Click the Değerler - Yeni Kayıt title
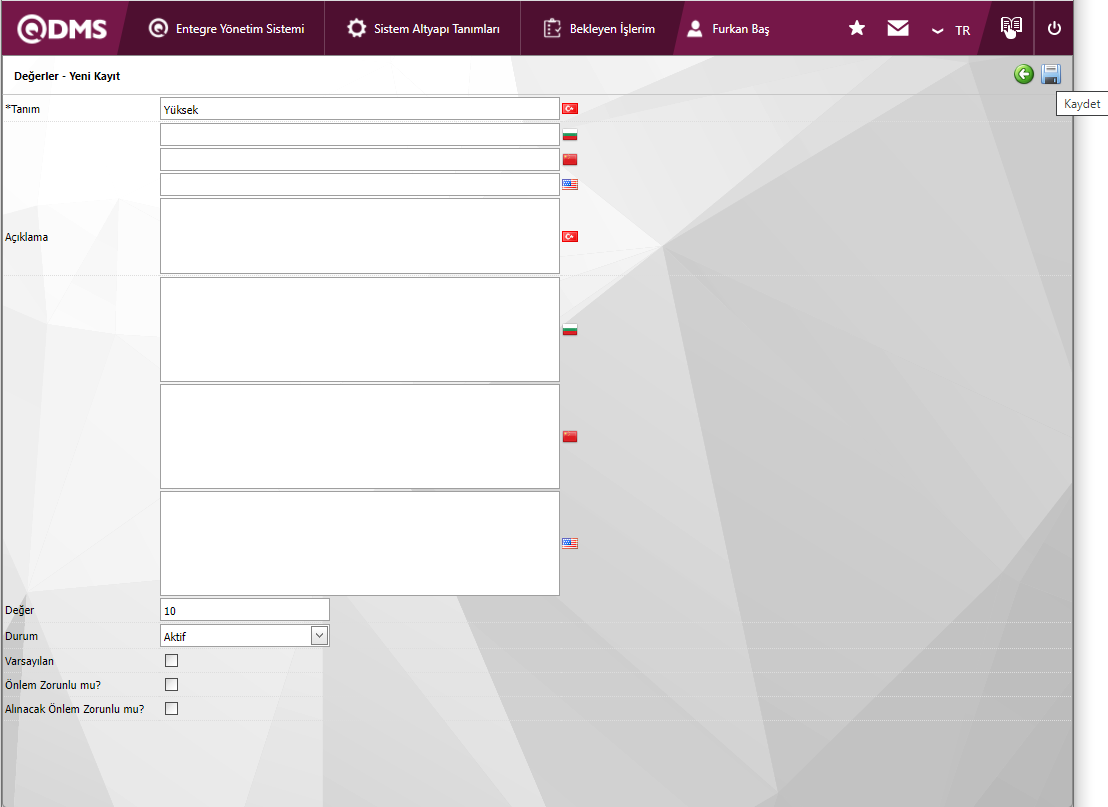The image size is (1108, 807). tap(67, 76)
